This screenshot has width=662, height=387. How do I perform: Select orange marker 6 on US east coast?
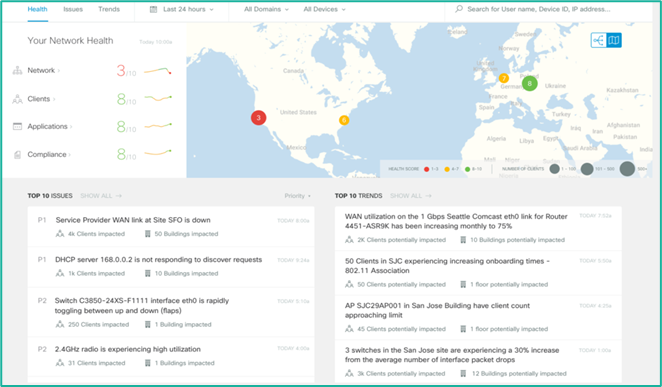pyautogui.click(x=344, y=120)
